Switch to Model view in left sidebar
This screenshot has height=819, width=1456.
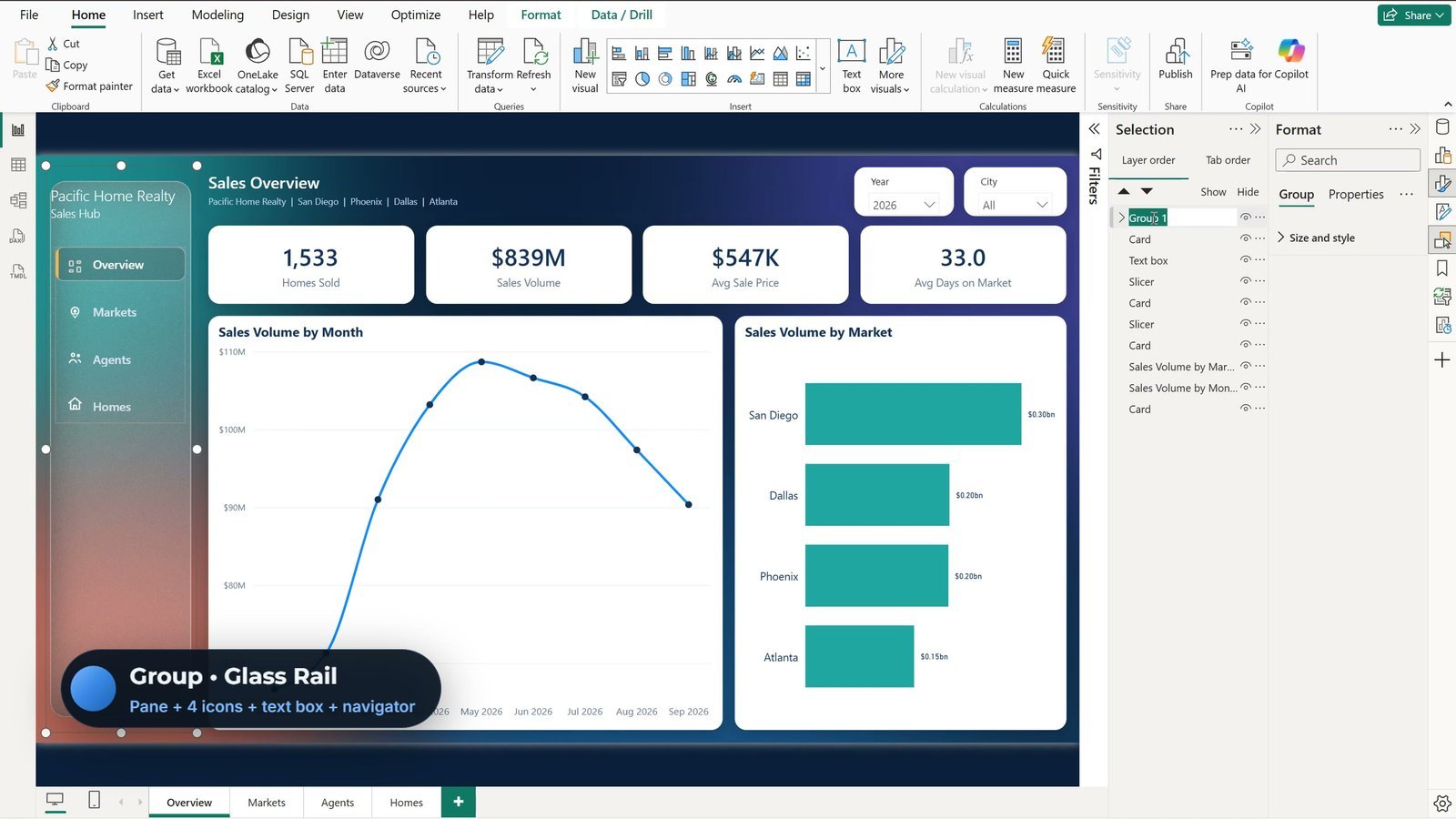pyautogui.click(x=18, y=200)
